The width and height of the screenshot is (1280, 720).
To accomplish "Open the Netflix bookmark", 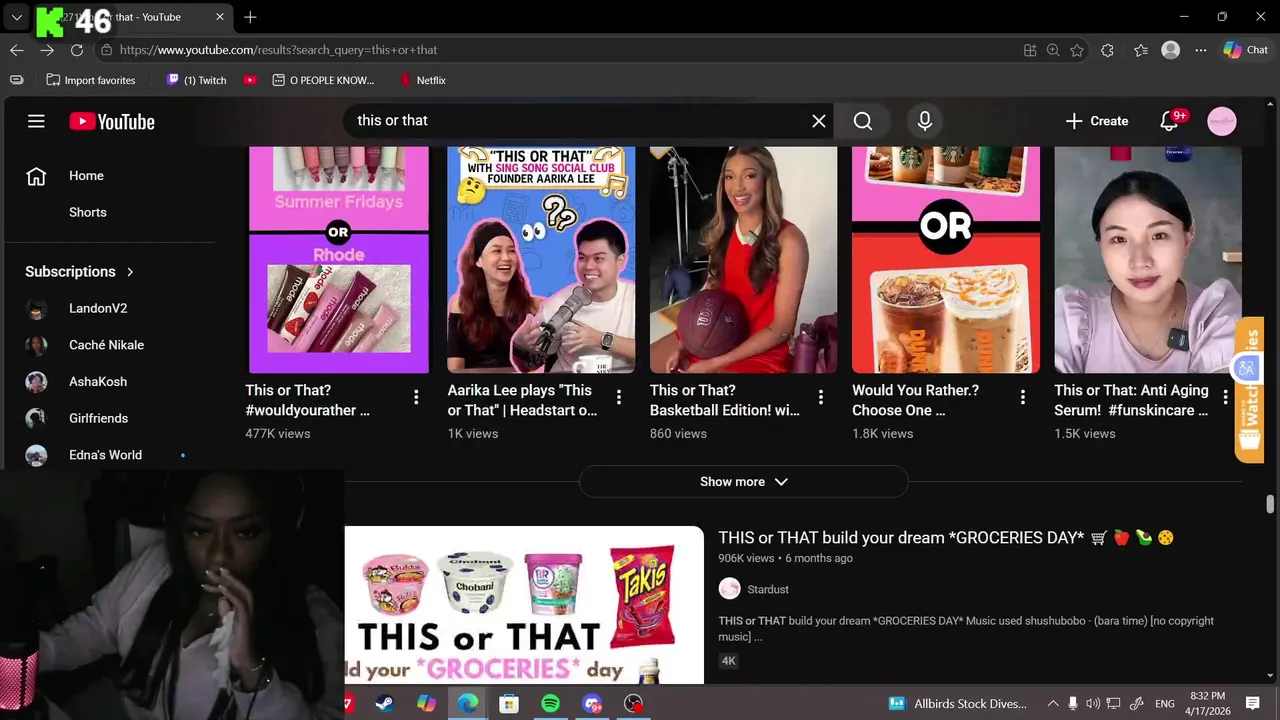I will click(423, 80).
